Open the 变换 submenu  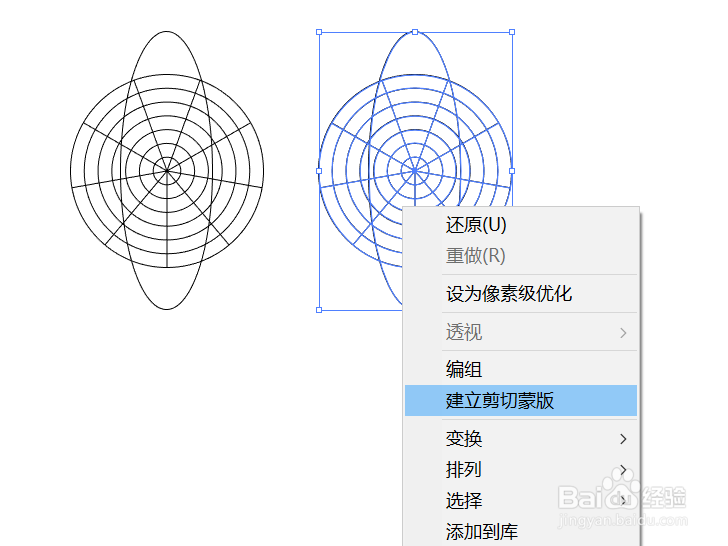[x=521, y=439]
